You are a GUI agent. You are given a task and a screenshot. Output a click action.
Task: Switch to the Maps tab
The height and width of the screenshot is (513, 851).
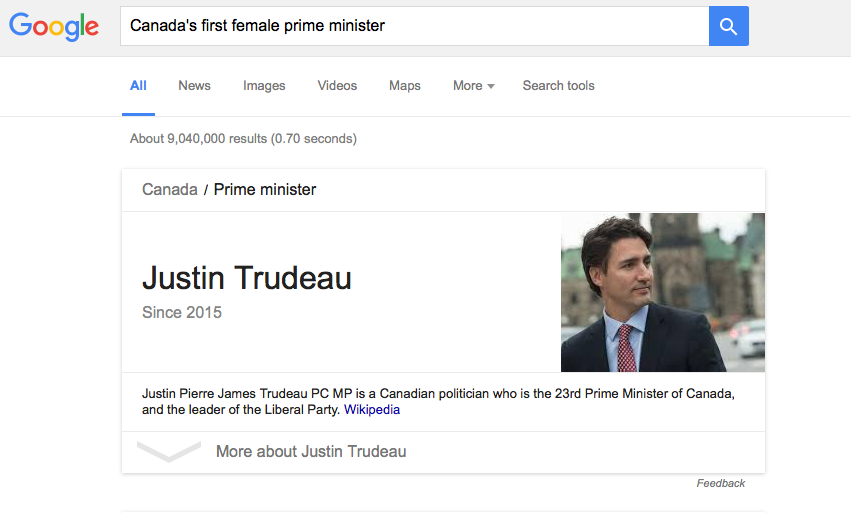coord(405,86)
